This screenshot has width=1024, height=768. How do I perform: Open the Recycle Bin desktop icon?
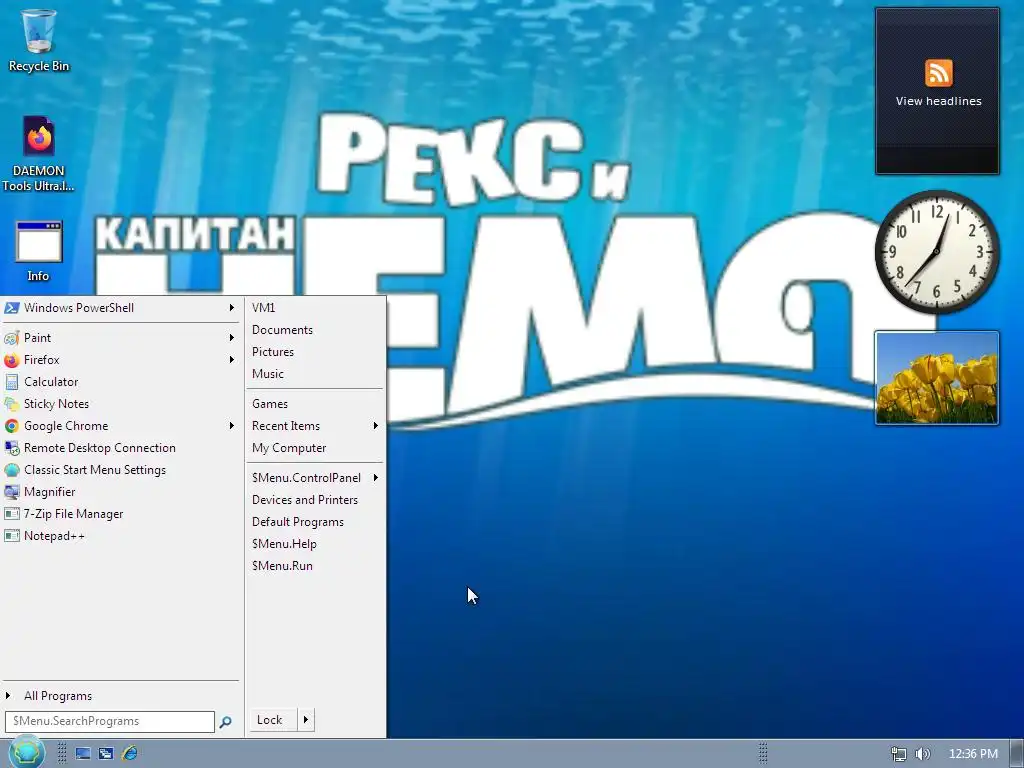(x=39, y=40)
